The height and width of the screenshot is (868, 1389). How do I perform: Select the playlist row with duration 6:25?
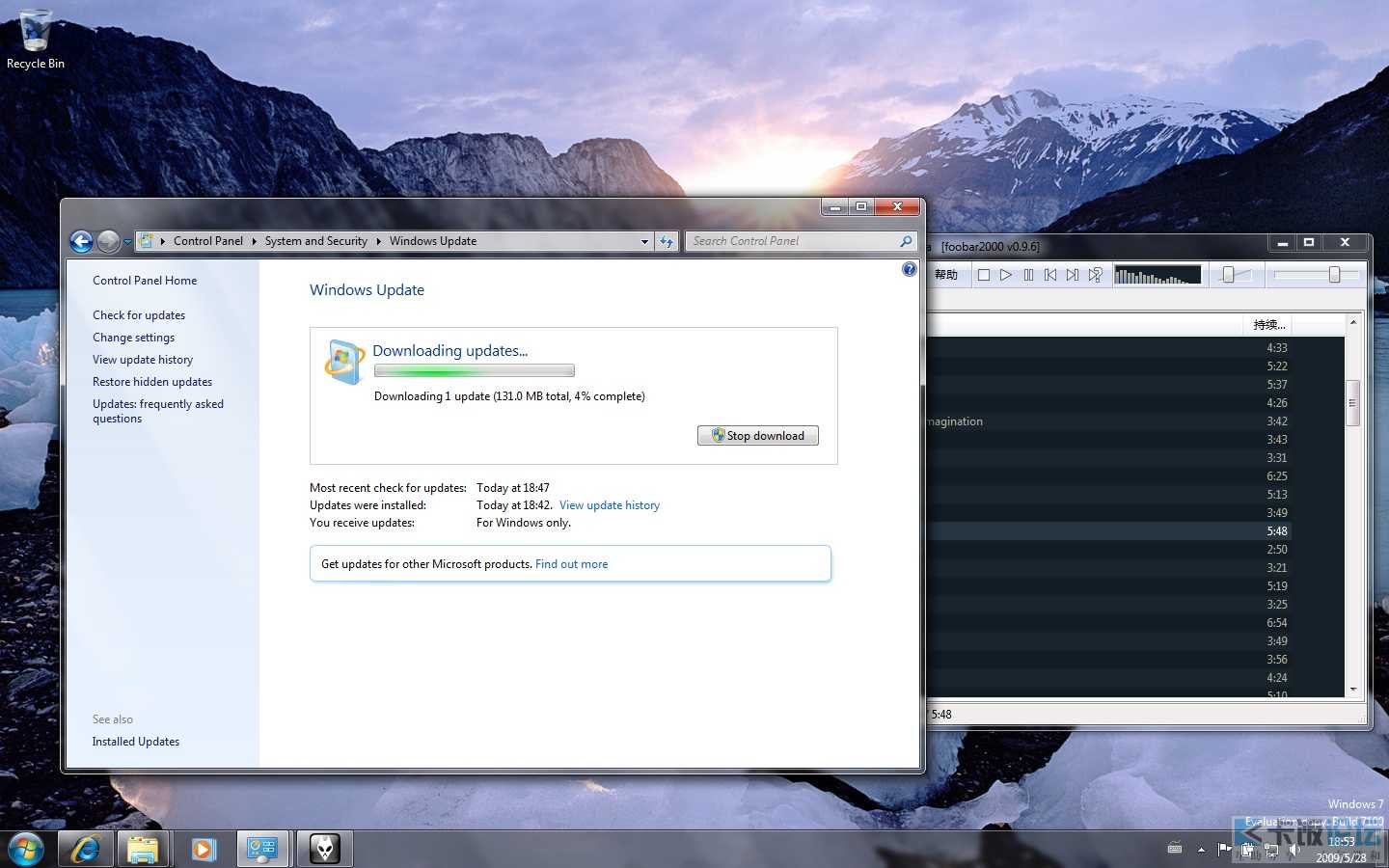click(x=1135, y=476)
